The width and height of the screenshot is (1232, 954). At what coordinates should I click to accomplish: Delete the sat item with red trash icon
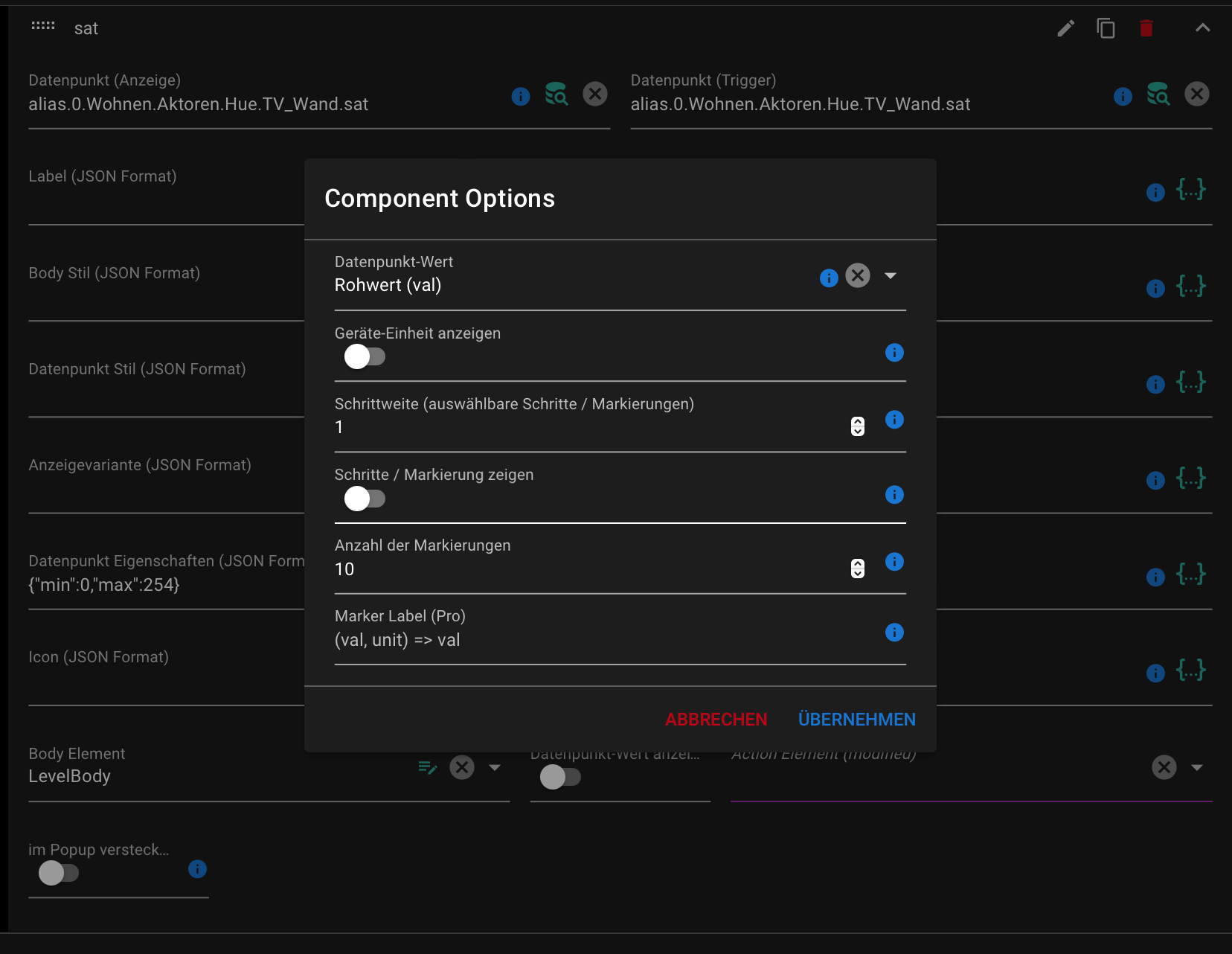point(1146,28)
